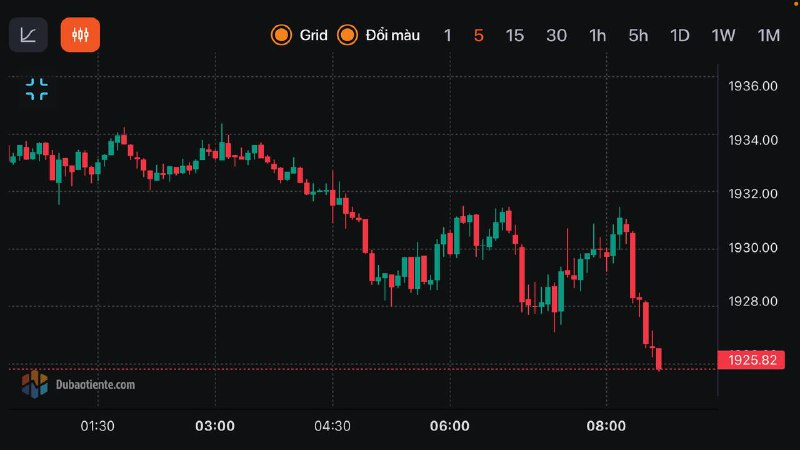The image size is (800, 450).
Task: Select the 1 minute timeframe
Action: pos(448,35)
